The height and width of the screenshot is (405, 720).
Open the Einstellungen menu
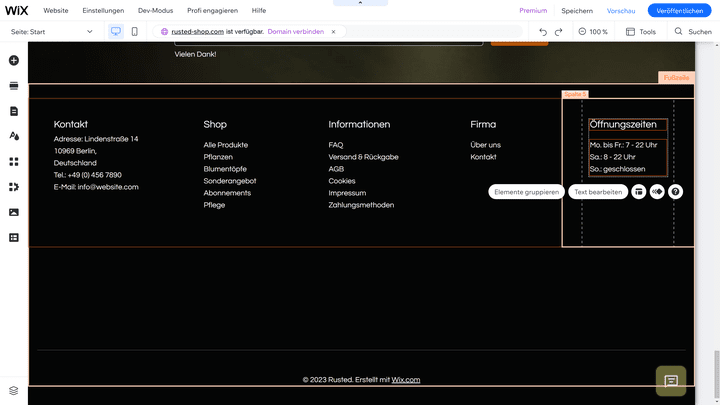(x=103, y=10)
